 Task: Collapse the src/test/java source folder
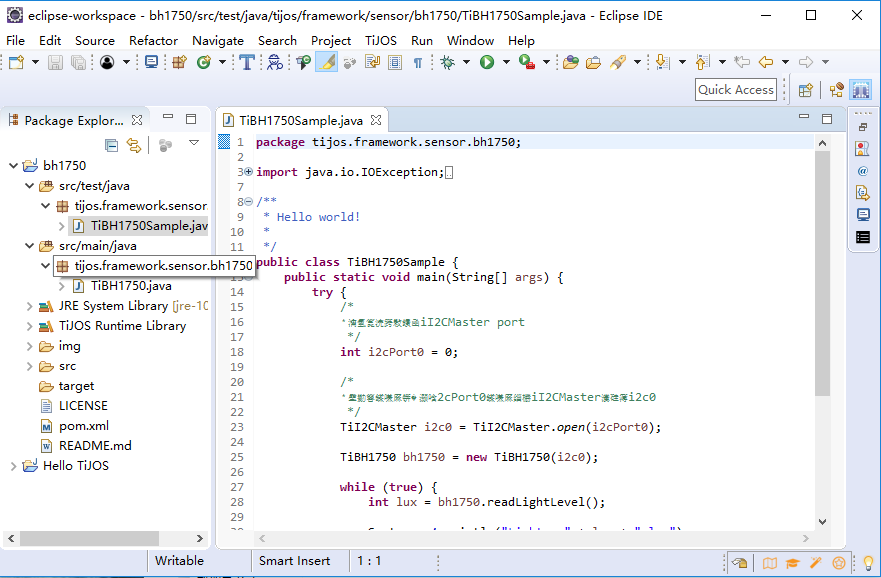coord(29,185)
